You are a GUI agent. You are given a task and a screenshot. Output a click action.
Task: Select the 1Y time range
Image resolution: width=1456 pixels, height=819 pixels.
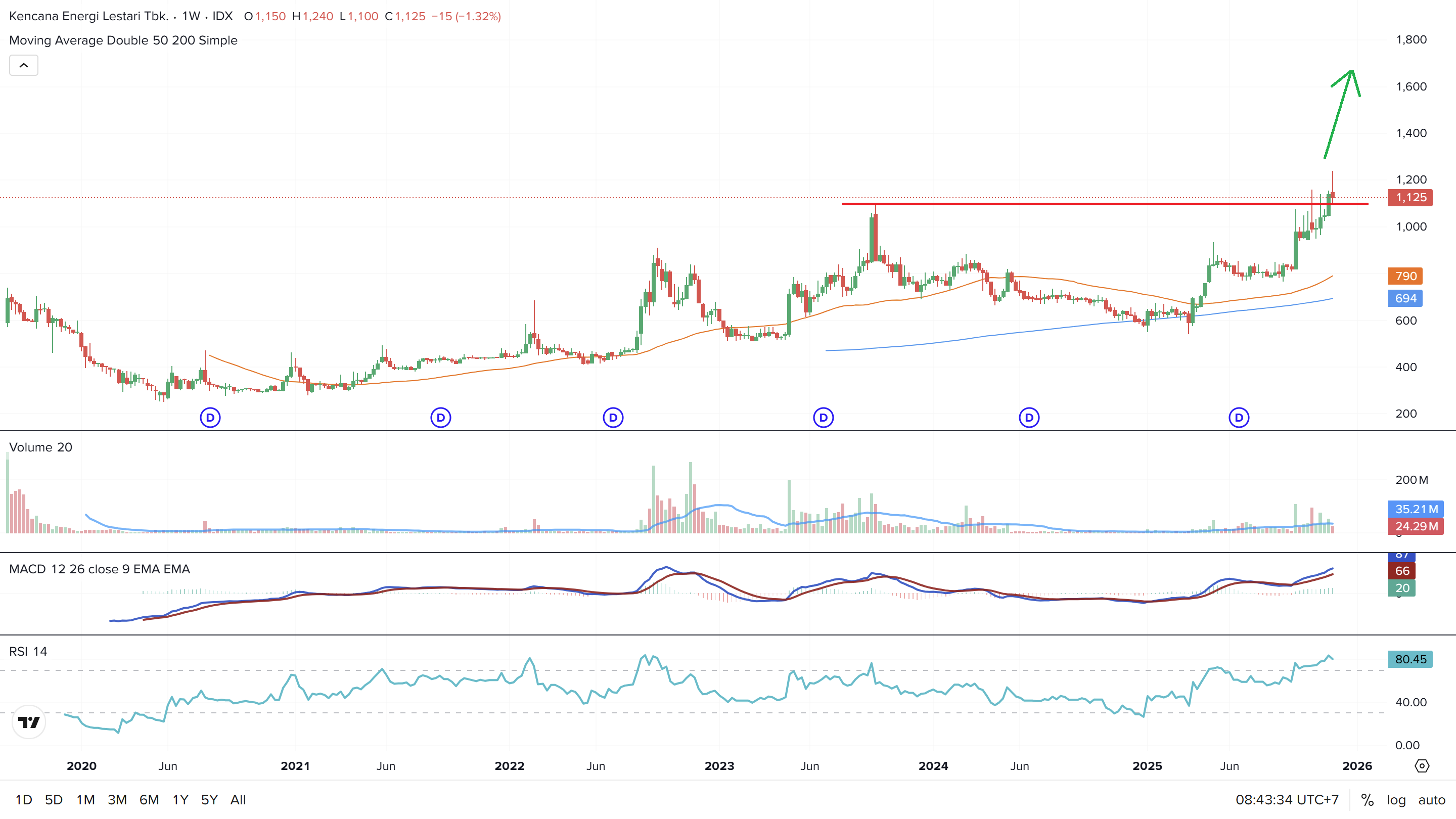point(180,800)
